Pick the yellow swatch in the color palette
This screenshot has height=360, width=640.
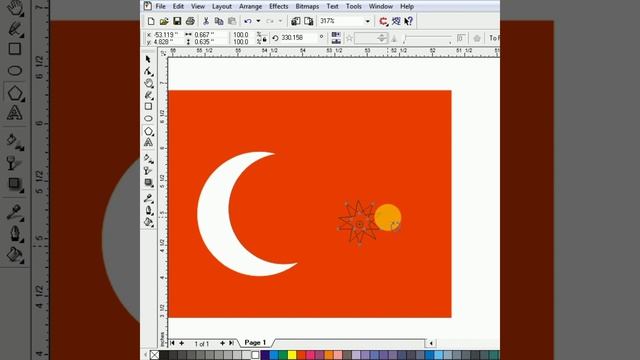coord(292,355)
